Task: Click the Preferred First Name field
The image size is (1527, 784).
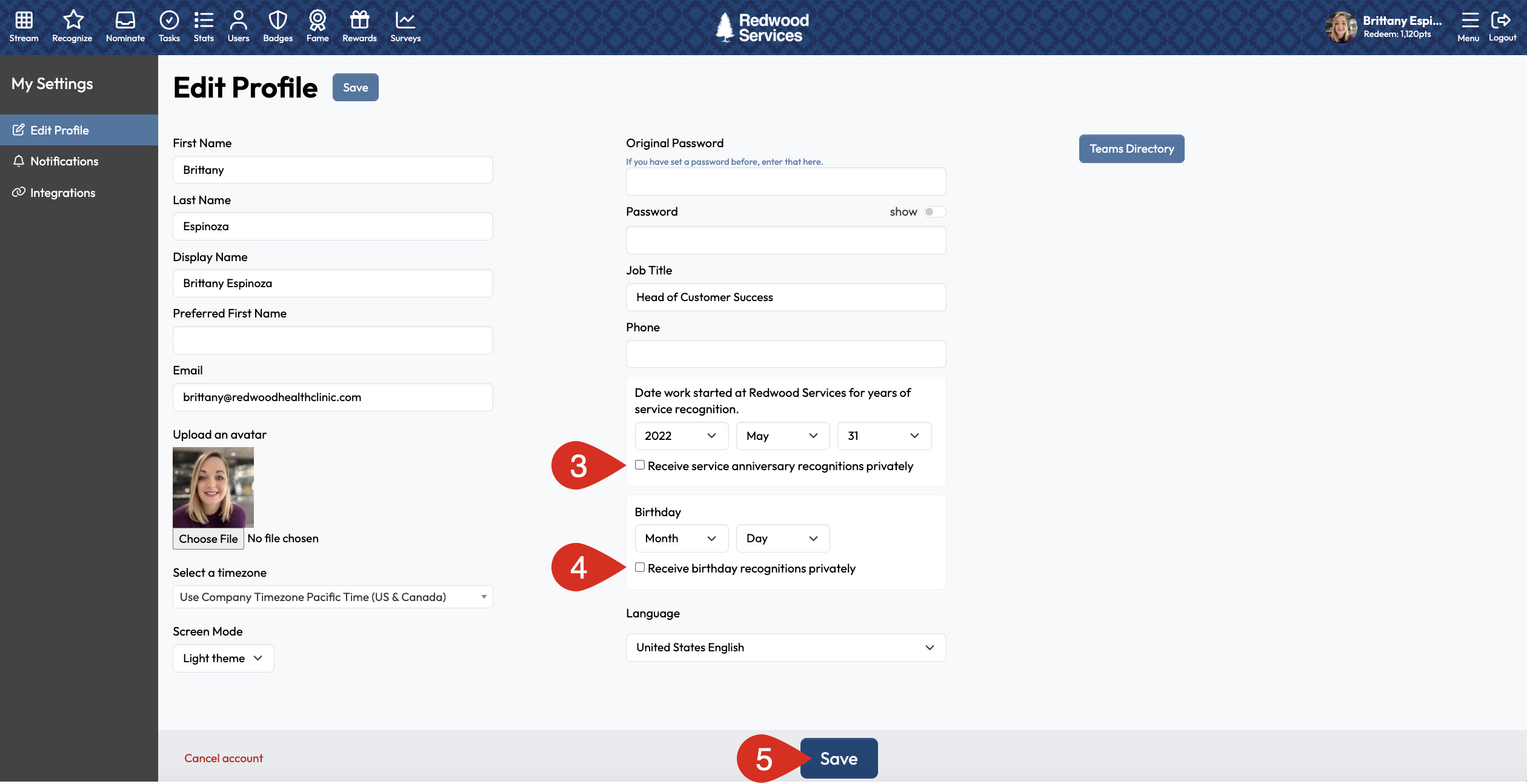Action: click(x=333, y=341)
